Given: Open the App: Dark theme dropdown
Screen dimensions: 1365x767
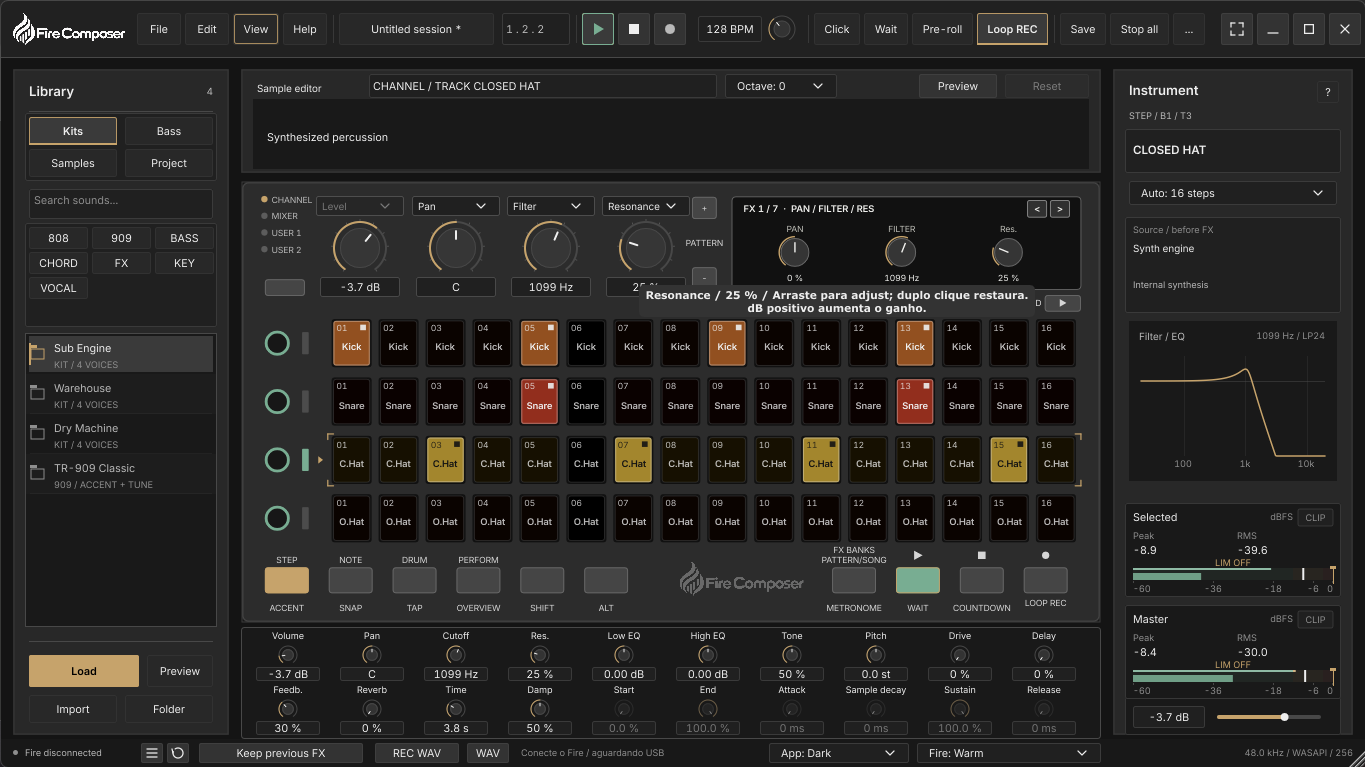Looking at the screenshot, I should tap(838, 753).
